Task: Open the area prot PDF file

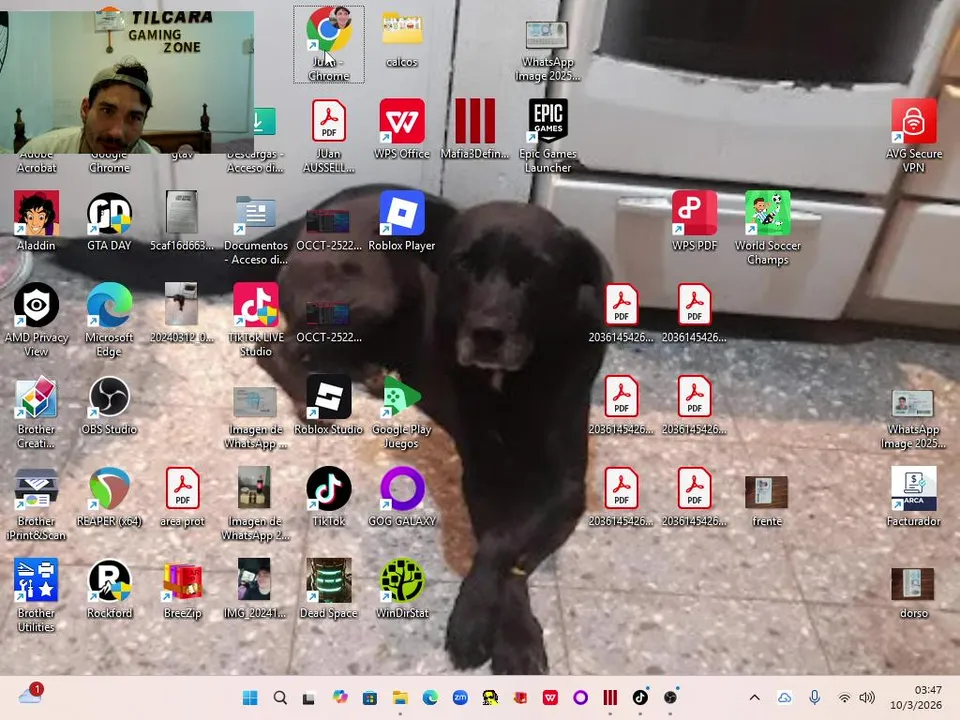Action: [182, 497]
